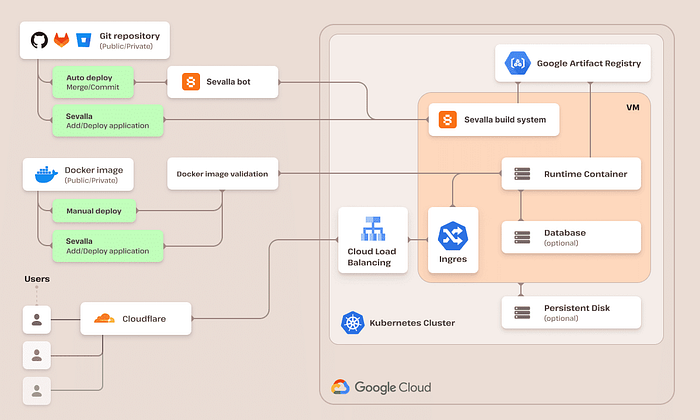Click the Sevalla build system orange icon
This screenshot has height=420, width=700.
click(x=447, y=120)
